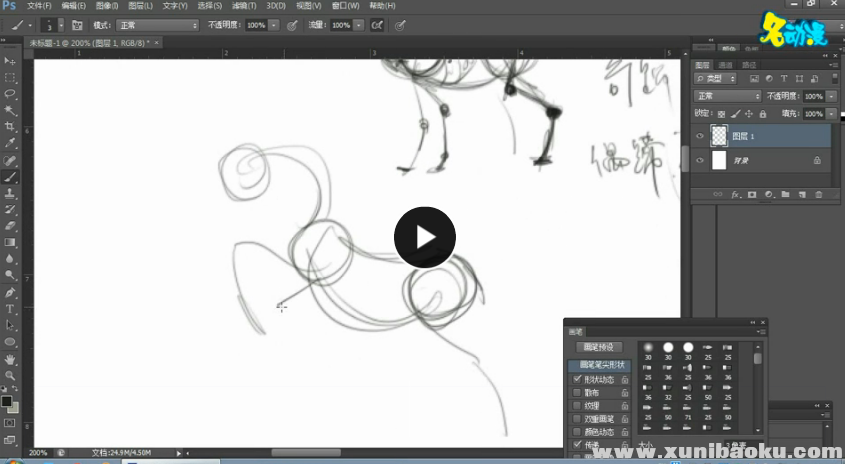Click the delete layer trash icon

click(818, 194)
